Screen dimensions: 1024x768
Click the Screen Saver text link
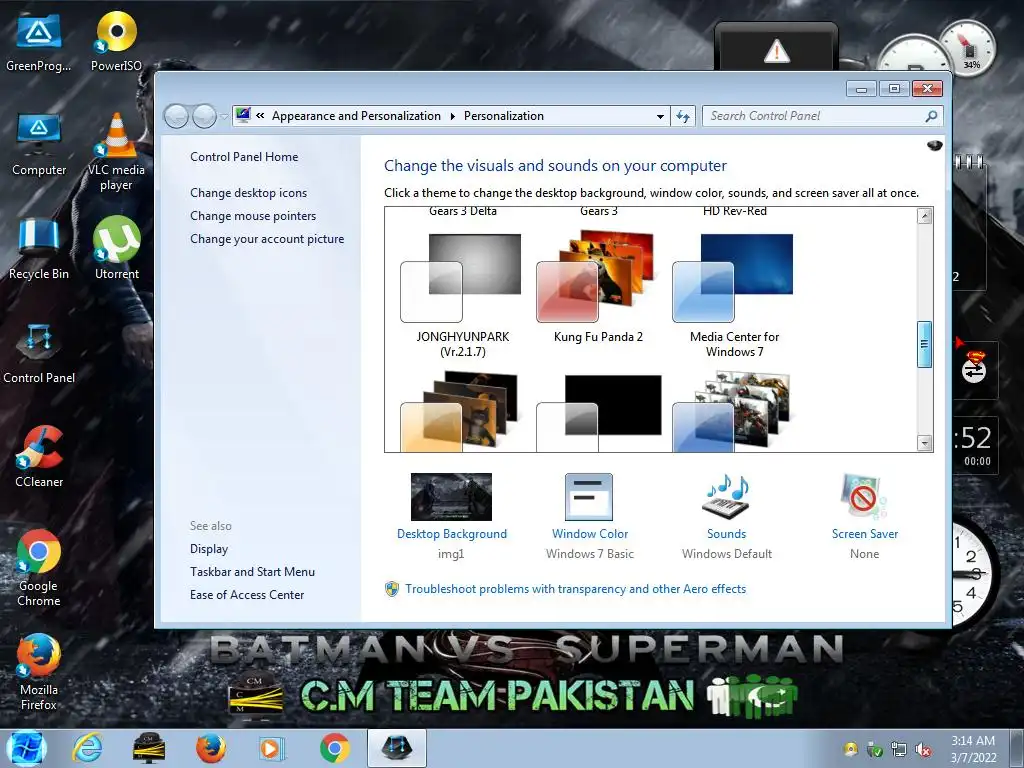tap(865, 534)
